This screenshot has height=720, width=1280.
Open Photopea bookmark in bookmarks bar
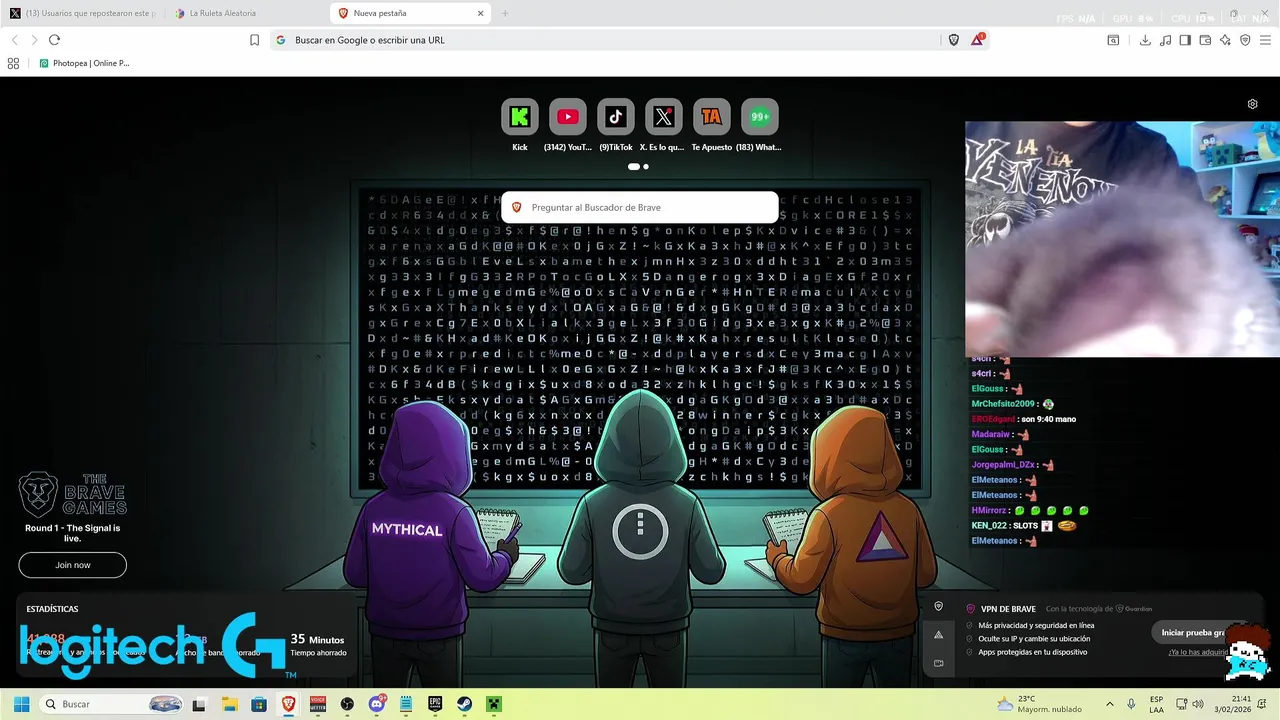point(84,63)
